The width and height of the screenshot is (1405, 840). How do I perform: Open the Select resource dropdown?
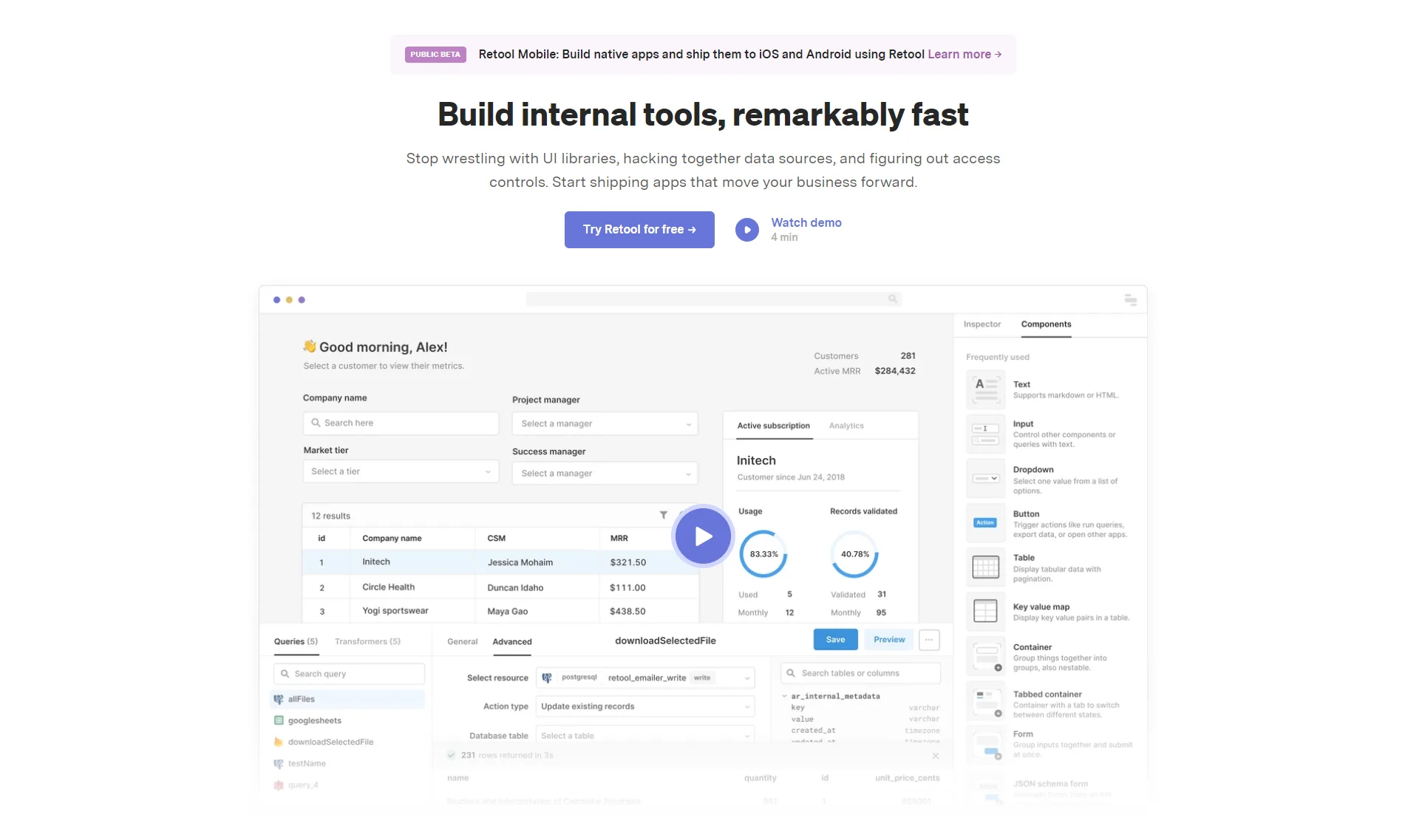tap(645, 677)
